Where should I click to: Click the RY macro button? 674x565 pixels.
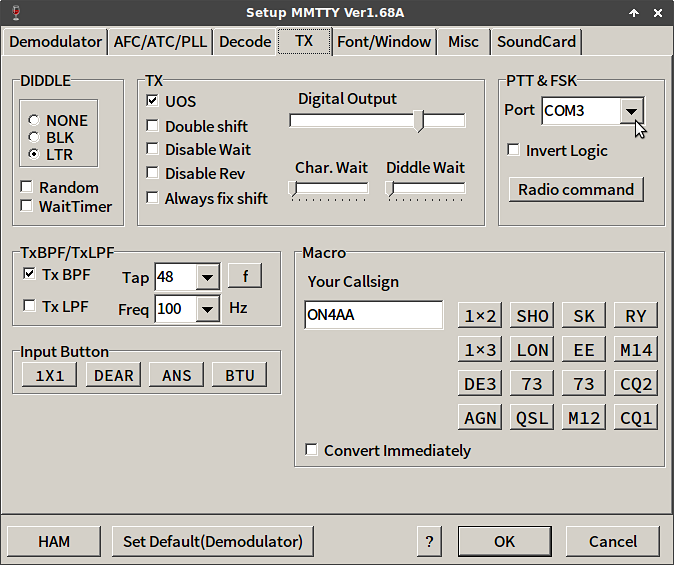636,316
